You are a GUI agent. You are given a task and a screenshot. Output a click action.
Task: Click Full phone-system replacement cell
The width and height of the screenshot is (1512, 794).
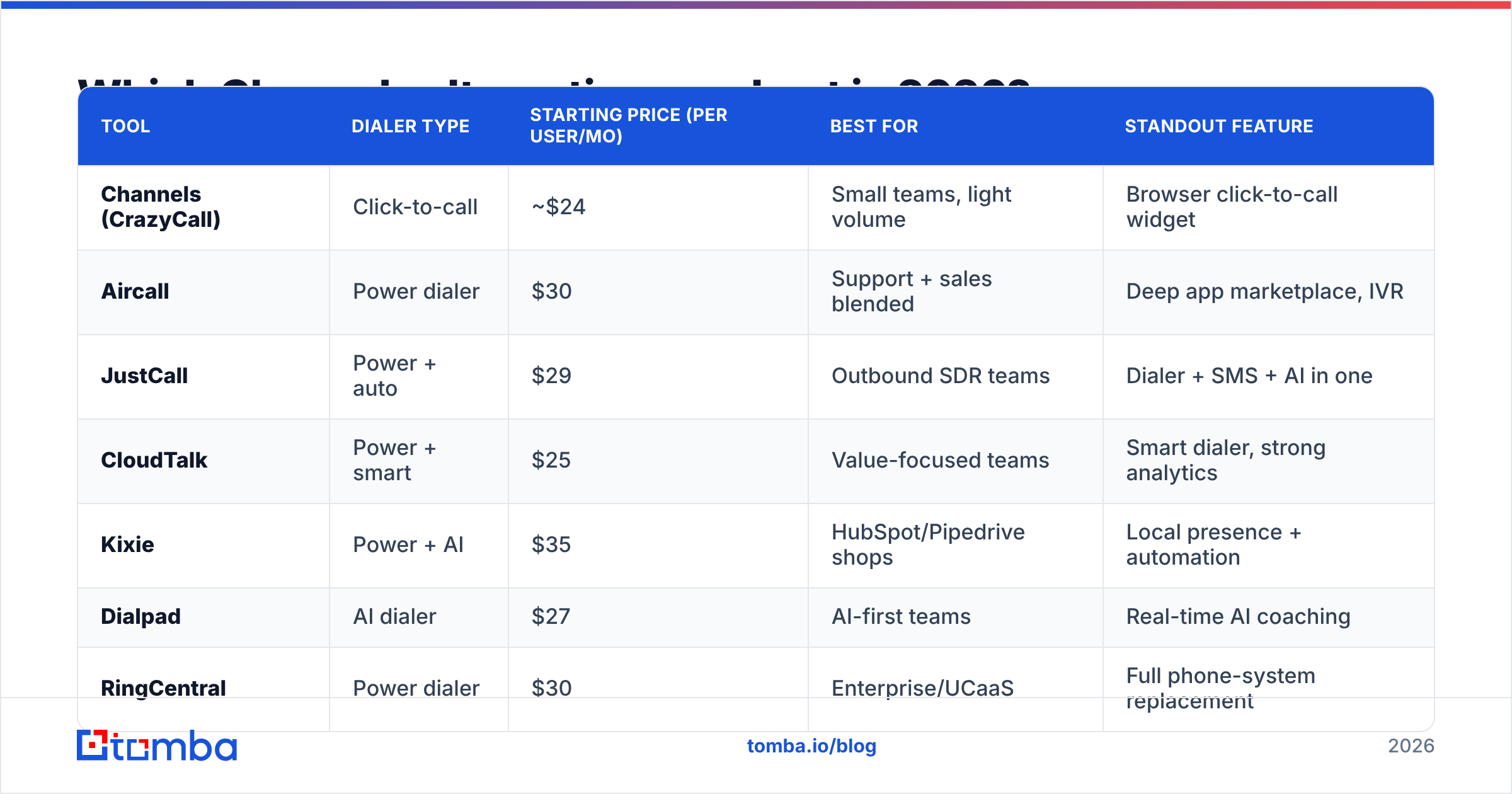[x=1221, y=688]
